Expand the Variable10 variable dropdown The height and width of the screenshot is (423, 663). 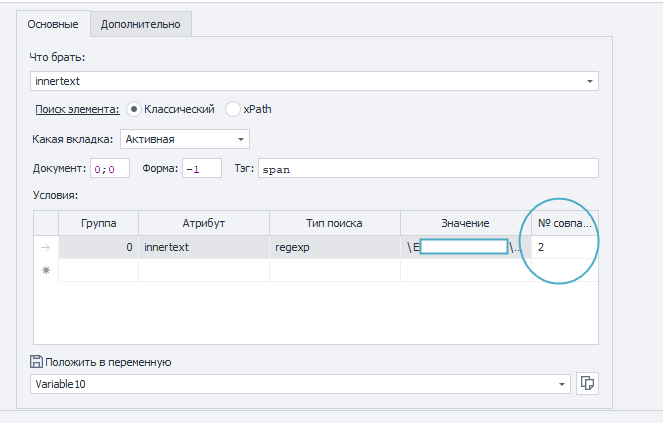(561, 383)
